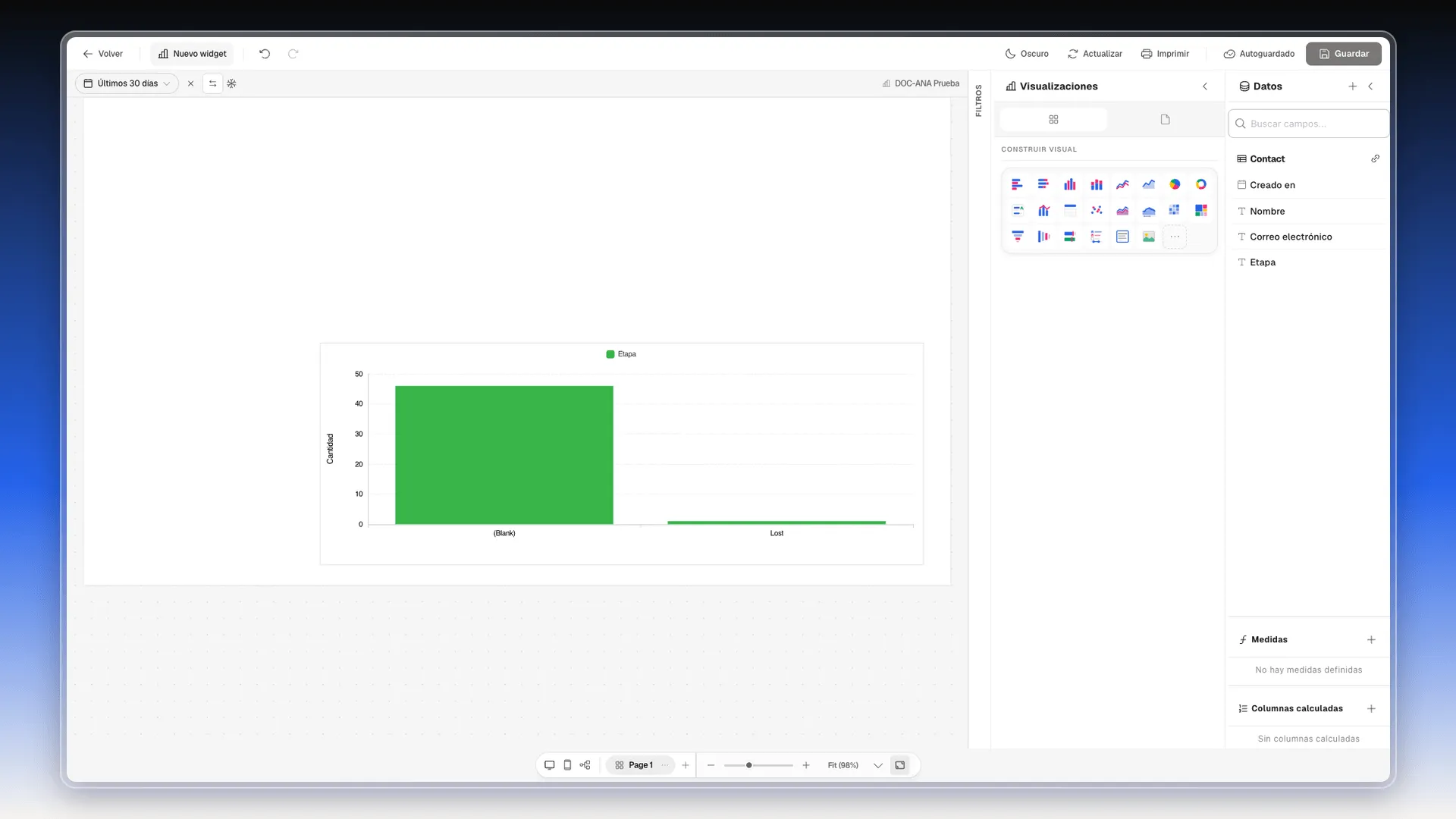Select the multi-line chart visualization

pyautogui.click(x=1122, y=184)
